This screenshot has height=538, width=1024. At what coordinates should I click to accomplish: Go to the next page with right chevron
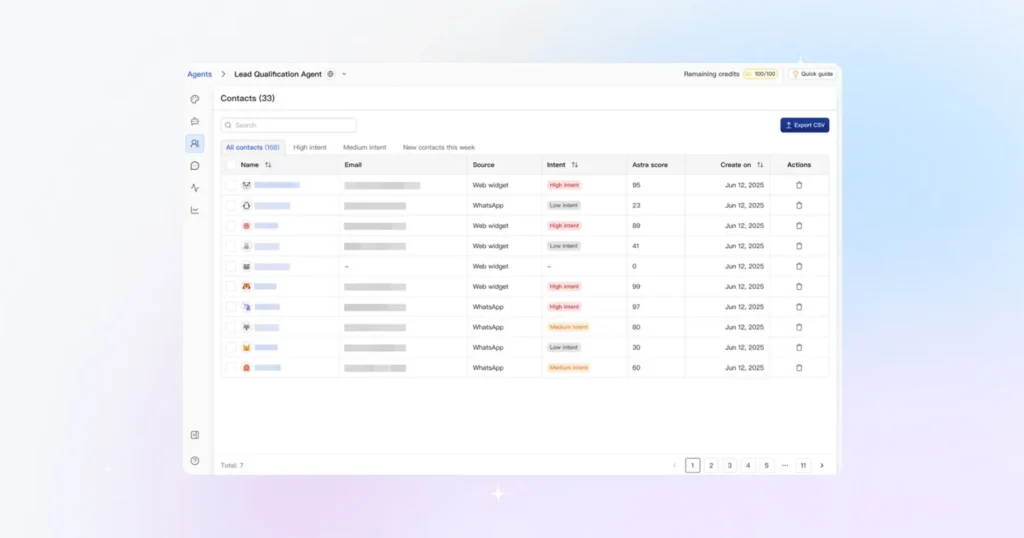click(x=822, y=466)
